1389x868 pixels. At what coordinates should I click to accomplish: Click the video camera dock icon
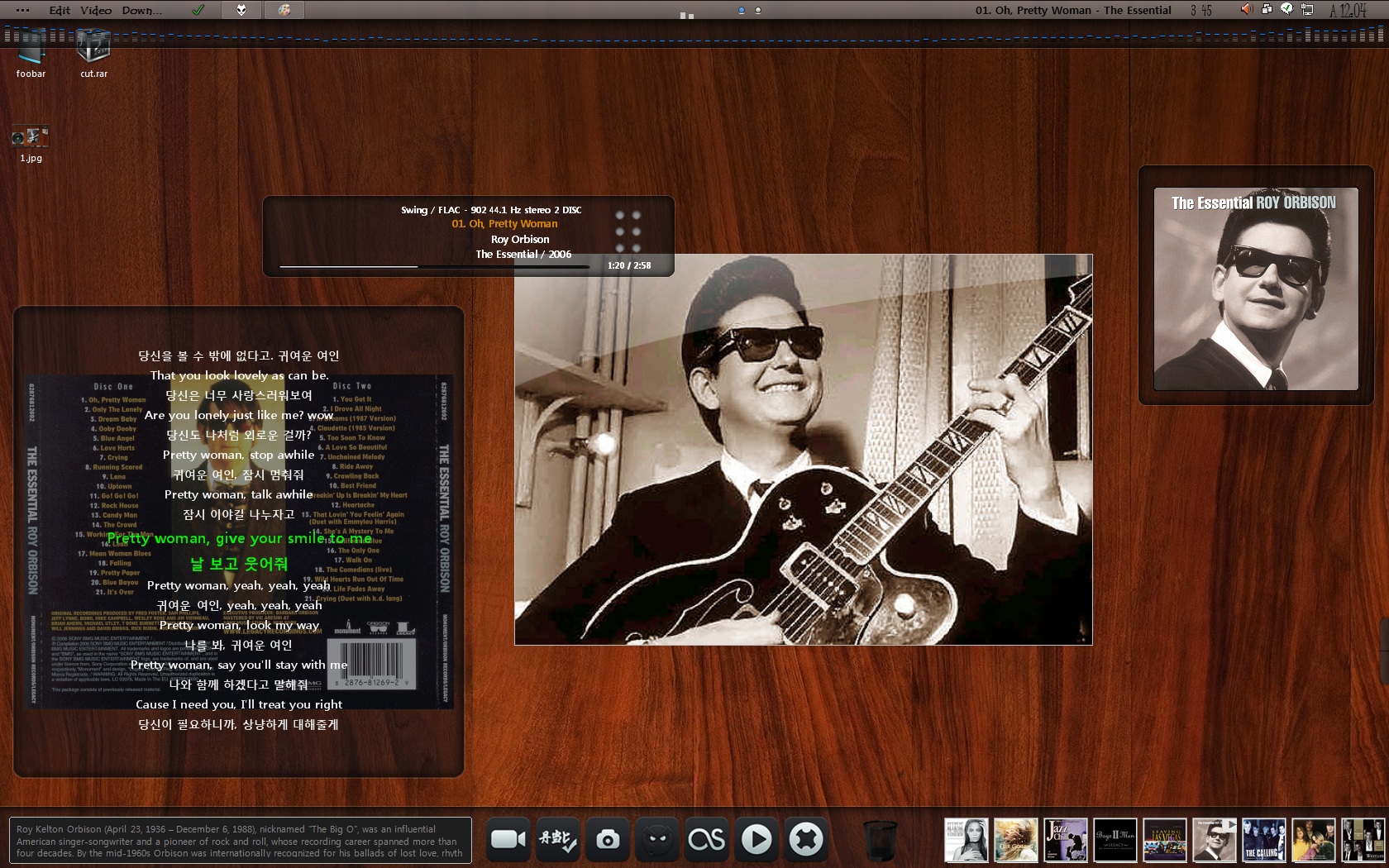point(508,840)
